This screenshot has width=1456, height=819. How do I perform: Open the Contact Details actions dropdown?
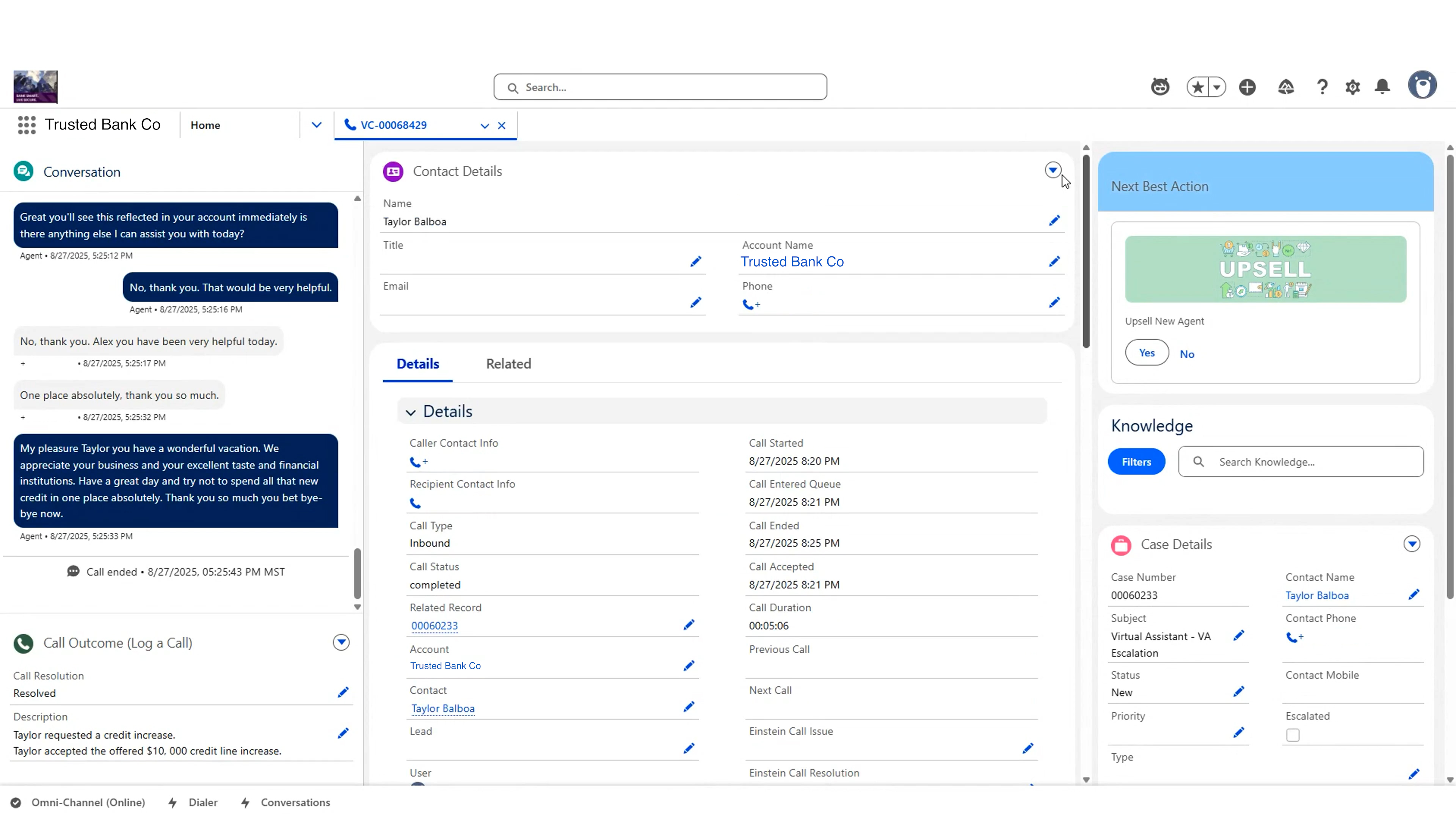[x=1053, y=170]
